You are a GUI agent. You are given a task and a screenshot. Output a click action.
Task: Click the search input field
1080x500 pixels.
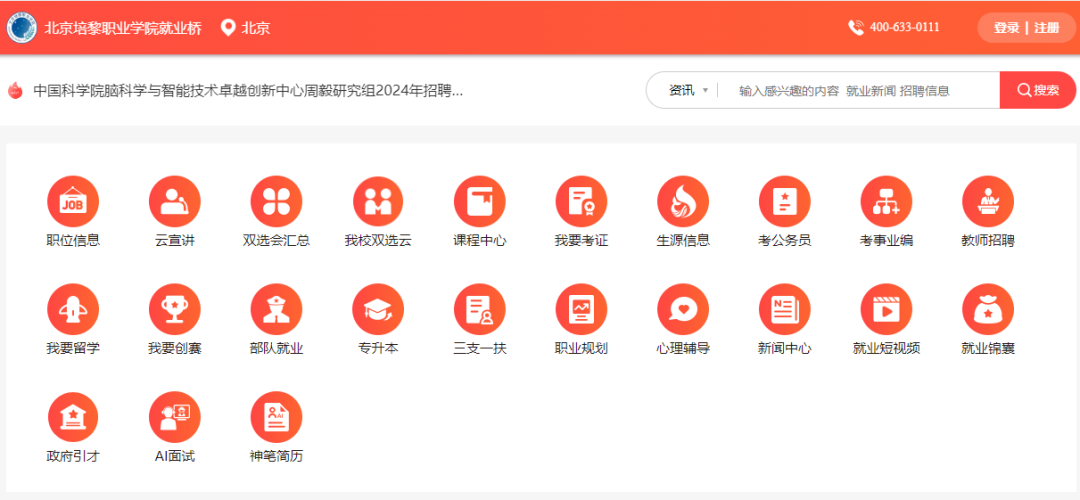pyautogui.click(x=858, y=90)
